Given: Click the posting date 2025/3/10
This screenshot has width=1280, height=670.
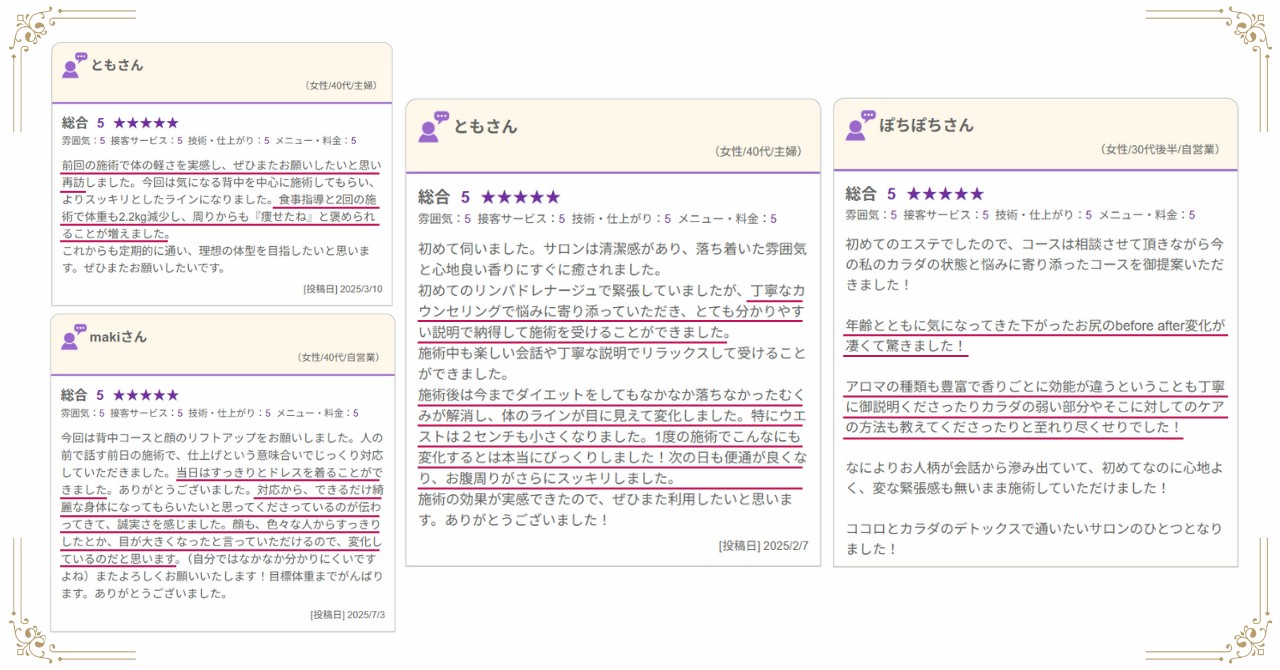Looking at the screenshot, I should [343, 290].
